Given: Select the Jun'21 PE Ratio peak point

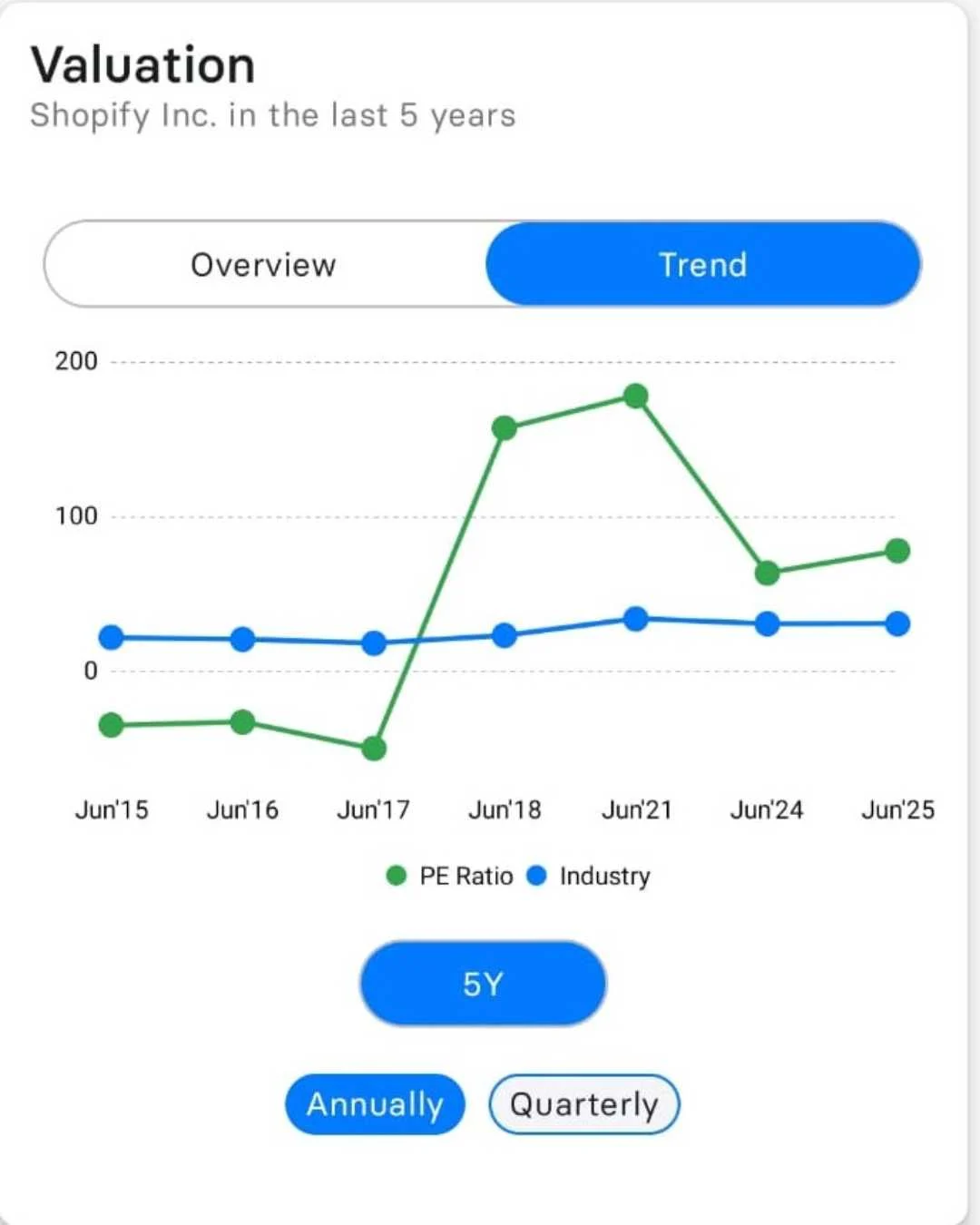Looking at the screenshot, I should [x=636, y=396].
